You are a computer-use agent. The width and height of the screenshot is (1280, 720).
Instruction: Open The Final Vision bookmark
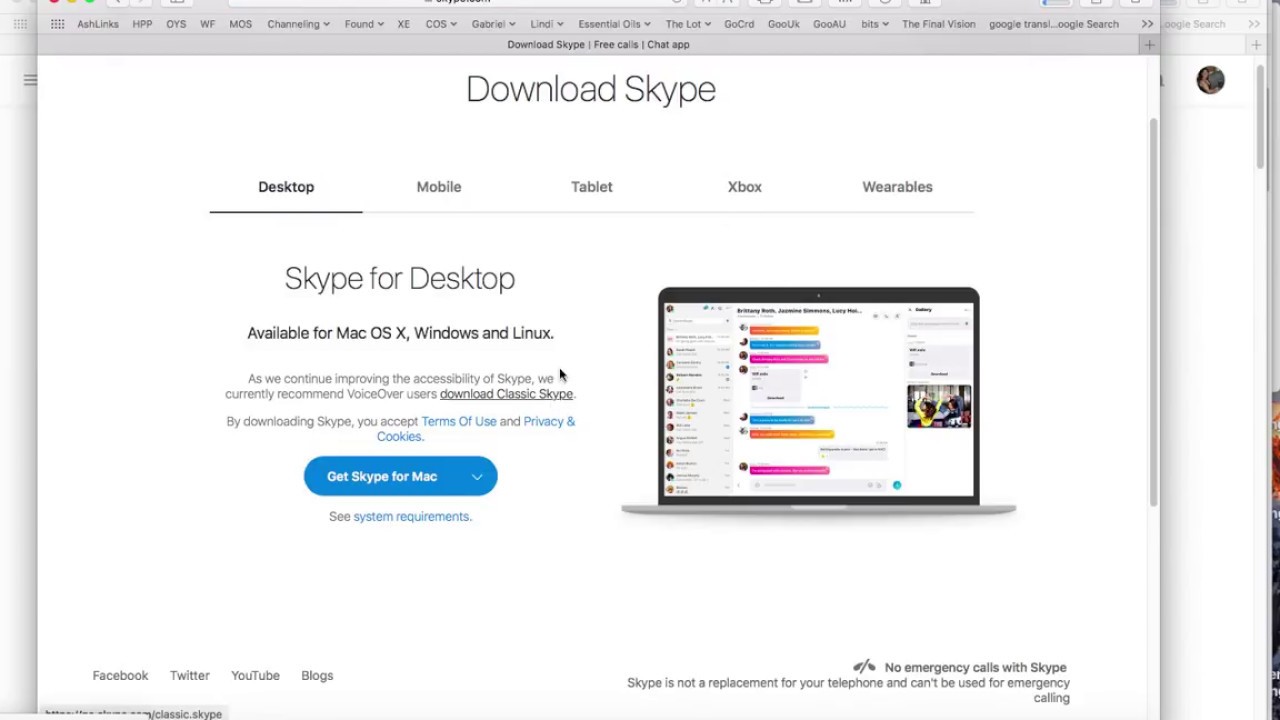pyautogui.click(x=938, y=24)
